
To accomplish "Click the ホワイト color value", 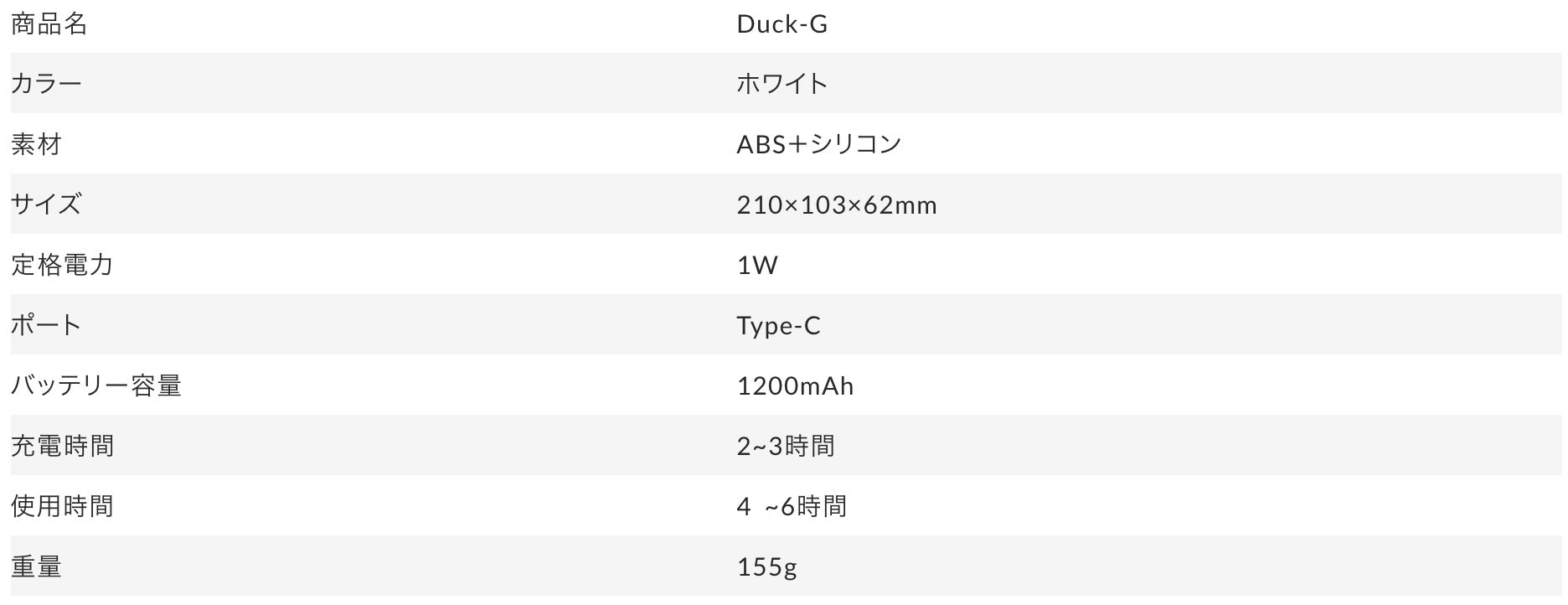I will pyautogui.click(x=781, y=84).
